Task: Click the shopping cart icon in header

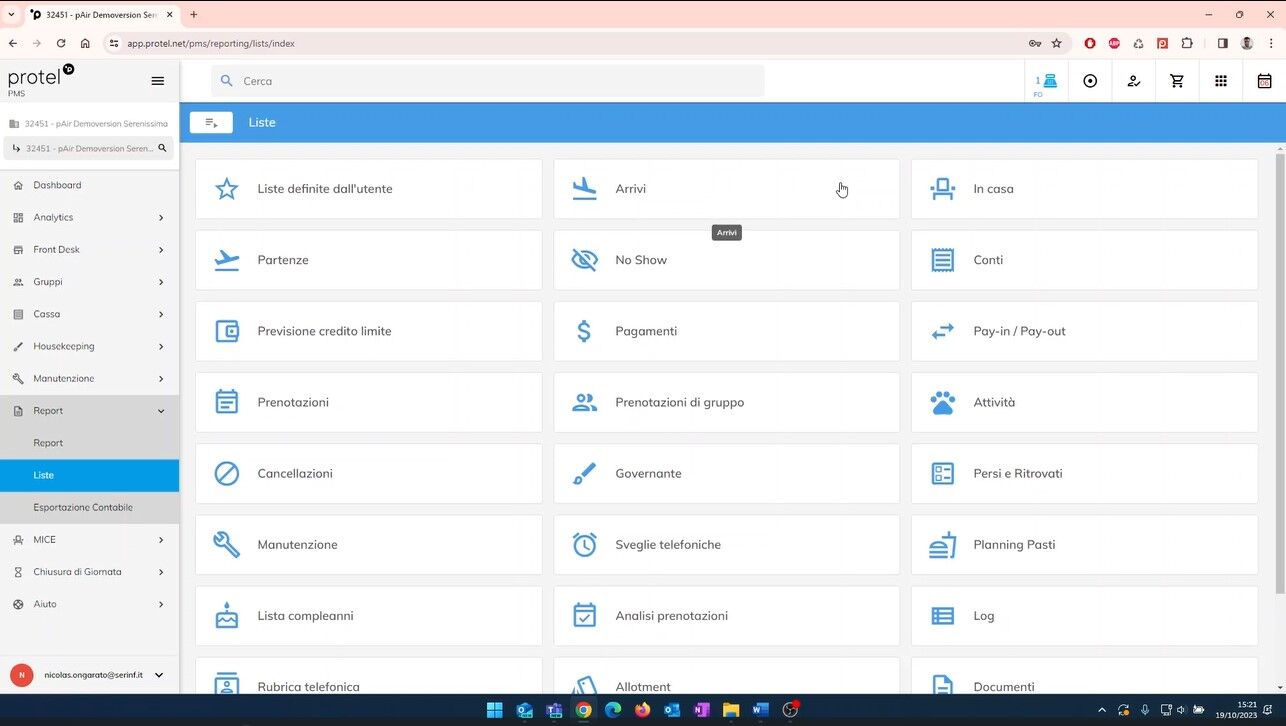Action: point(1177,81)
